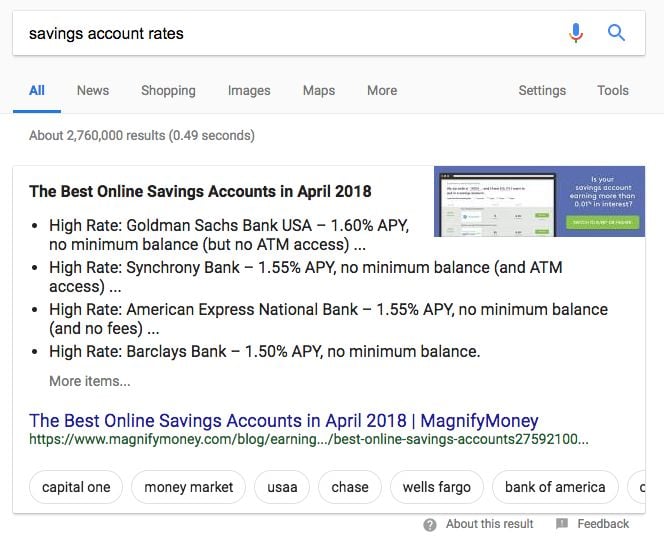Open the MagnifyMoney Best Online Savings Accounts link

(x=284, y=421)
